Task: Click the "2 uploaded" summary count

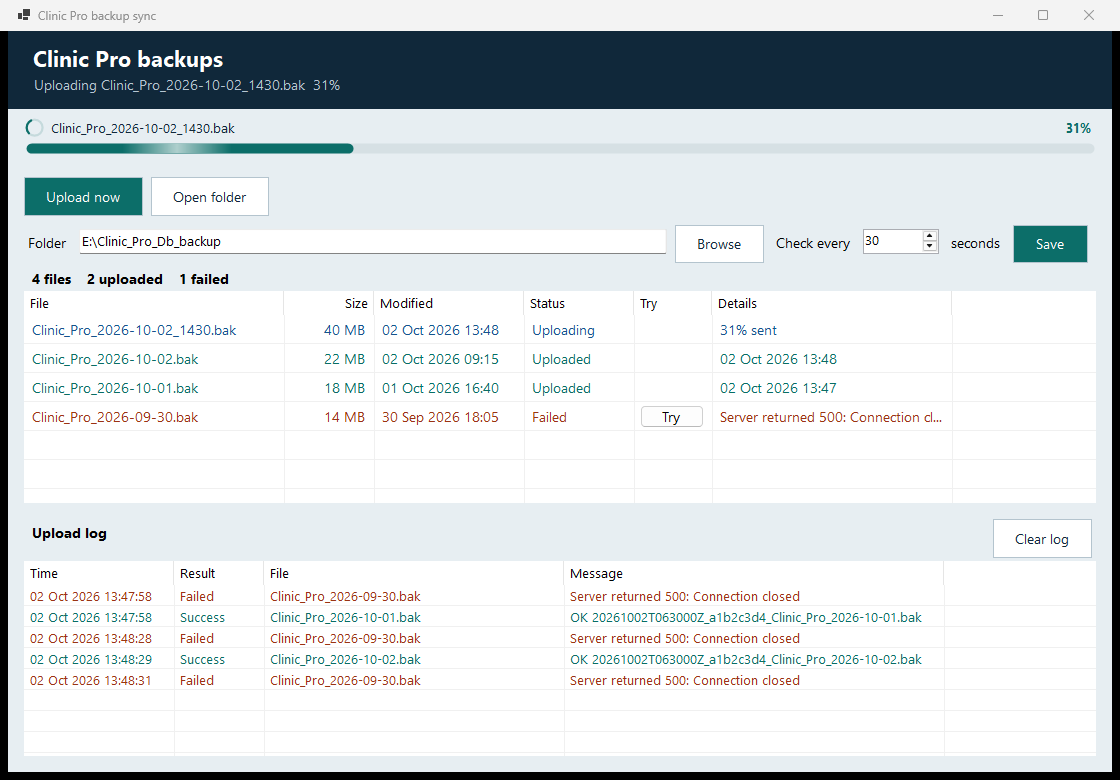Action: (x=125, y=279)
